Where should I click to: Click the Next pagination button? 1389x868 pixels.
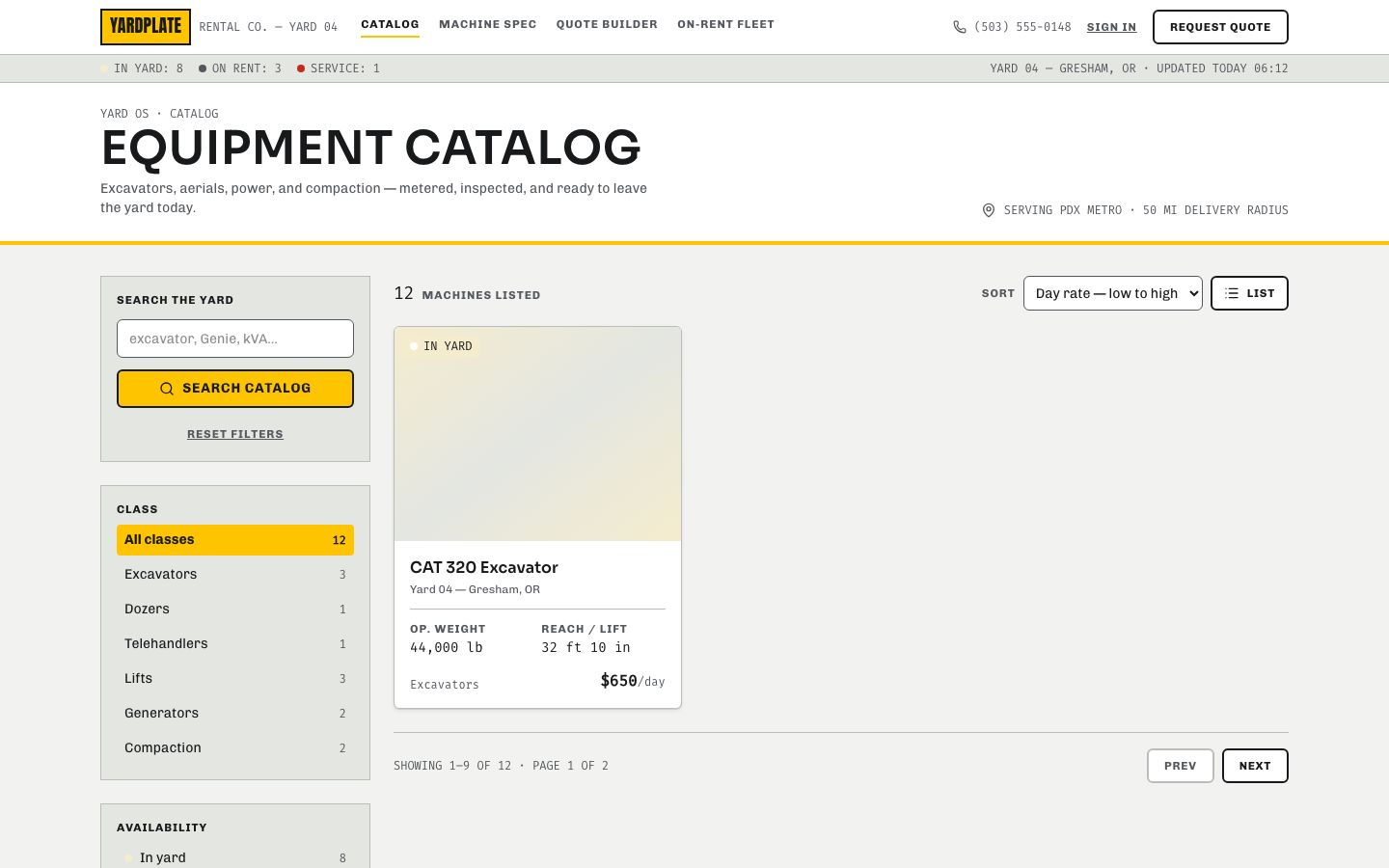click(1255, 766)
